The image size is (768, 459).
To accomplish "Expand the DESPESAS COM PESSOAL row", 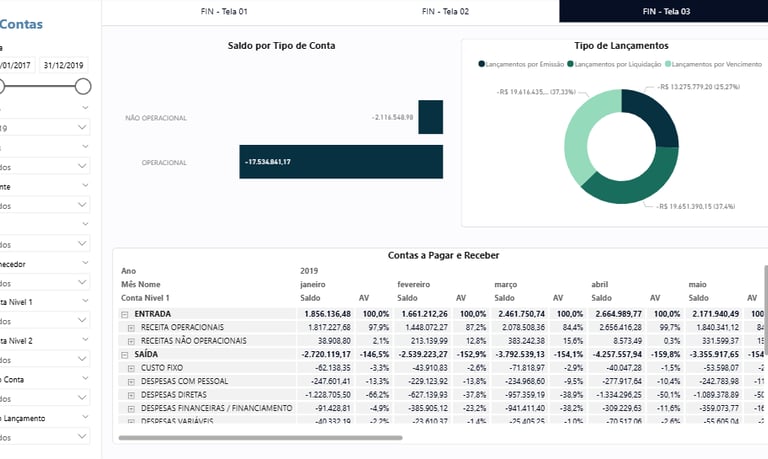I will (x=132, y=382).
